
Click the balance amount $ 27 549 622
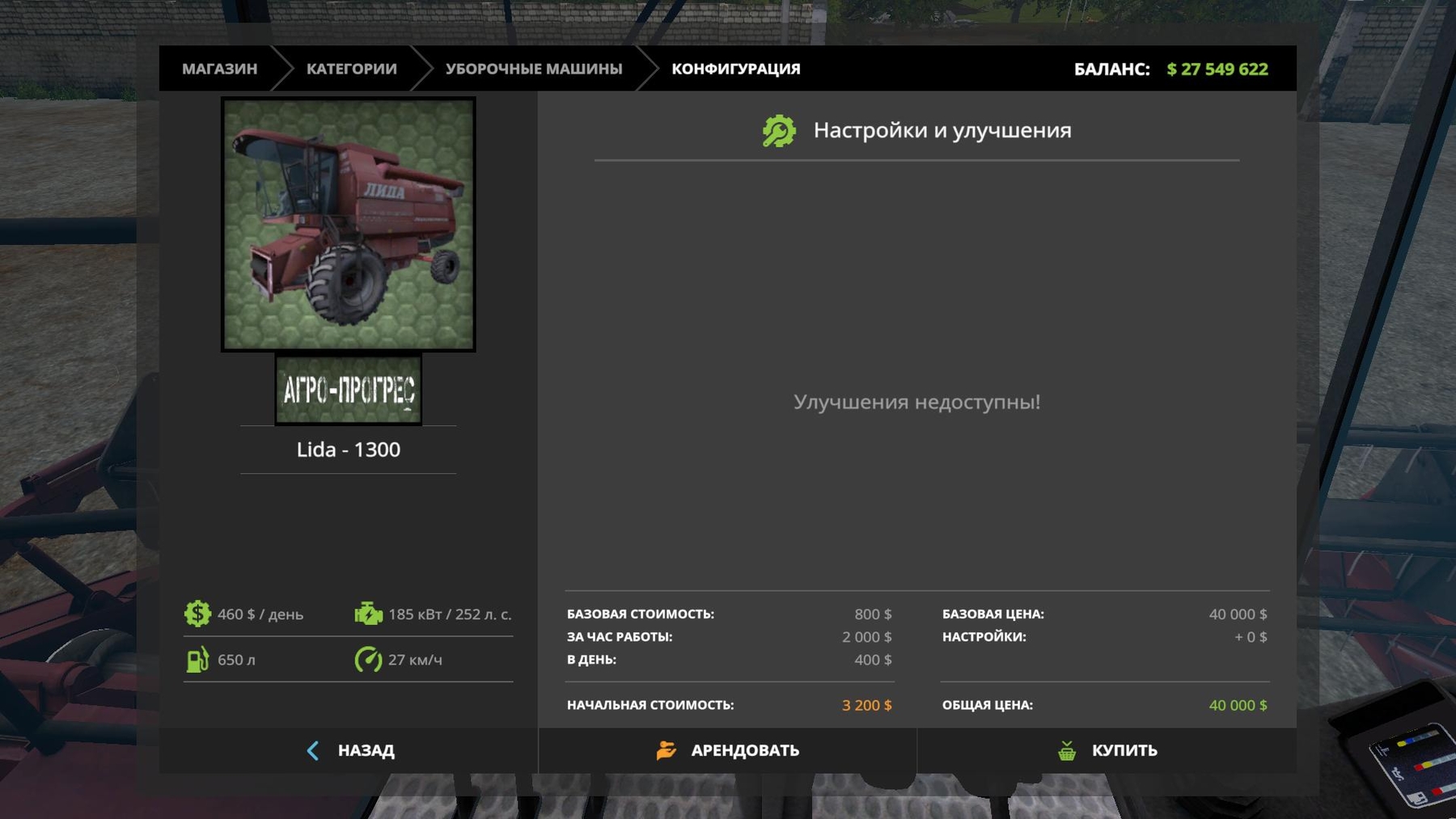pyautogui.click(x=1217, y=70)
